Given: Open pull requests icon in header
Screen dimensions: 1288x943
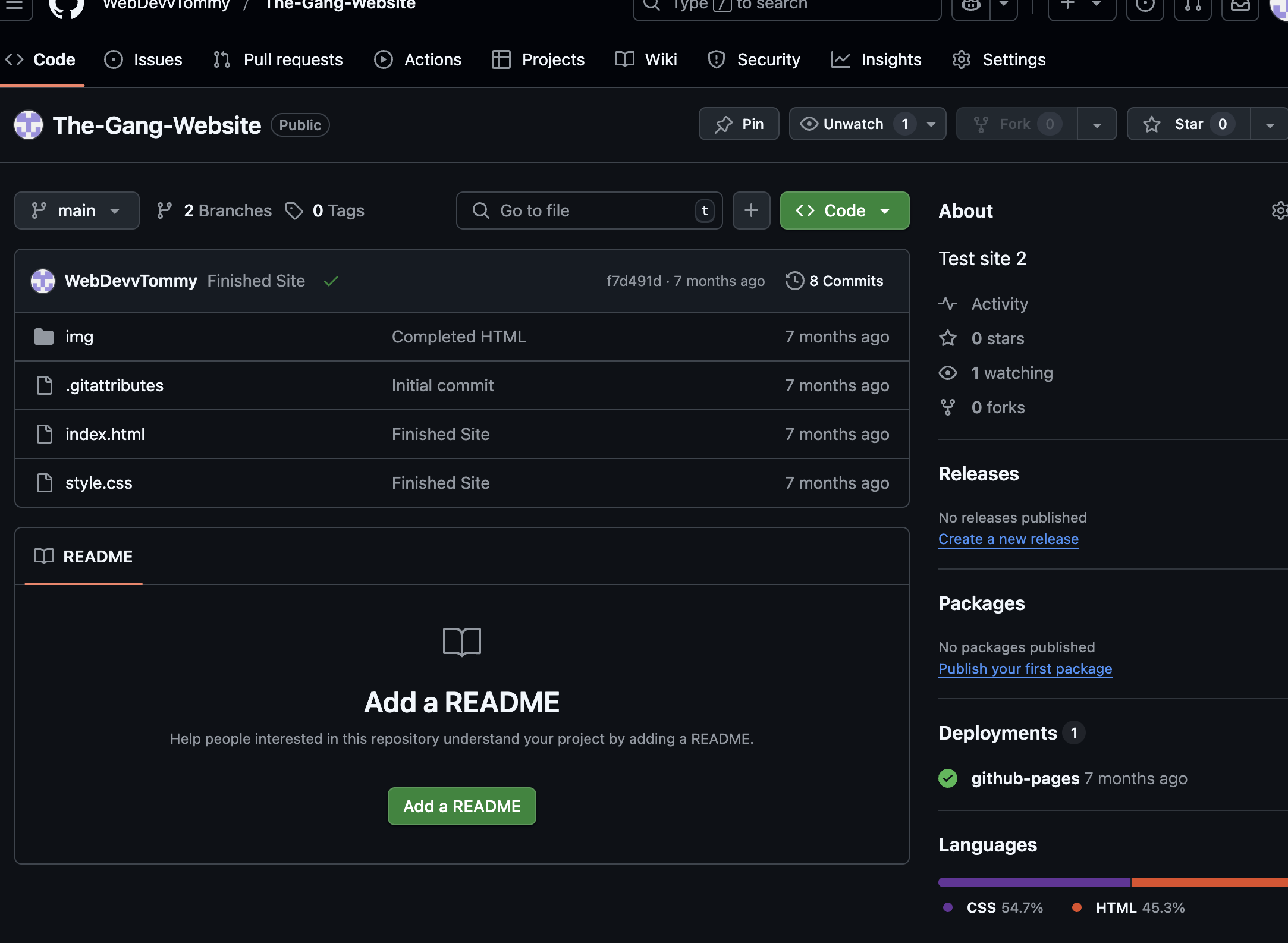Looking at the screenshot, I should coord(1192,6).
